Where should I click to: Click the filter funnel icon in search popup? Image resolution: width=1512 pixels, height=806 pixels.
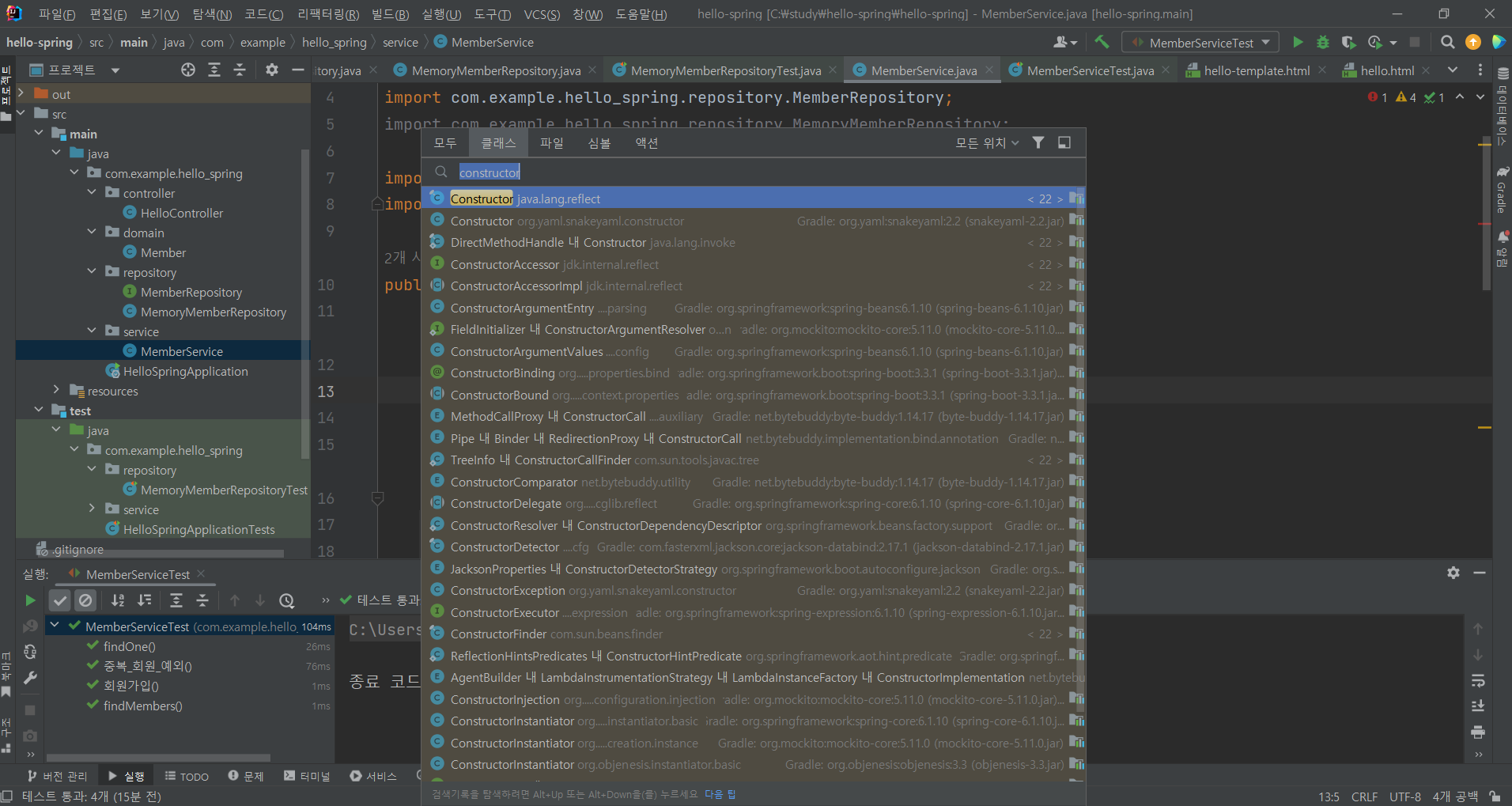coord(1038,142)
